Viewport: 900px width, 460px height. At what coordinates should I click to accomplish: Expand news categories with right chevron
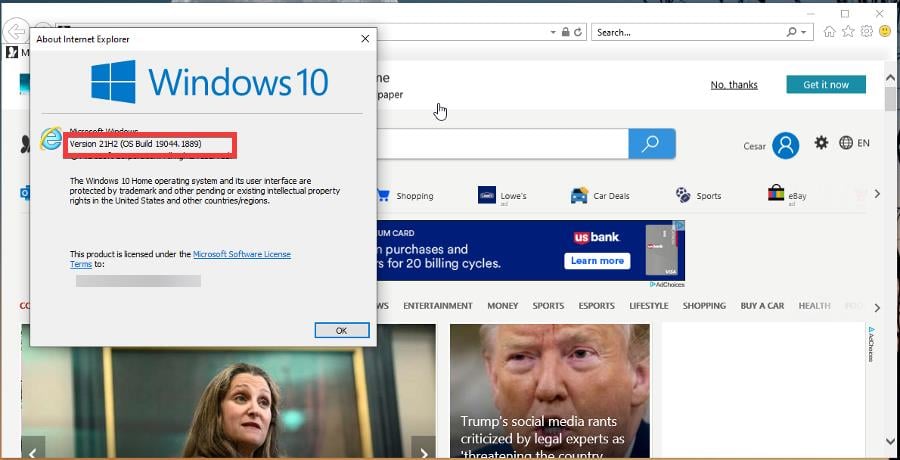pyautogui.click(x=877, y=308)
